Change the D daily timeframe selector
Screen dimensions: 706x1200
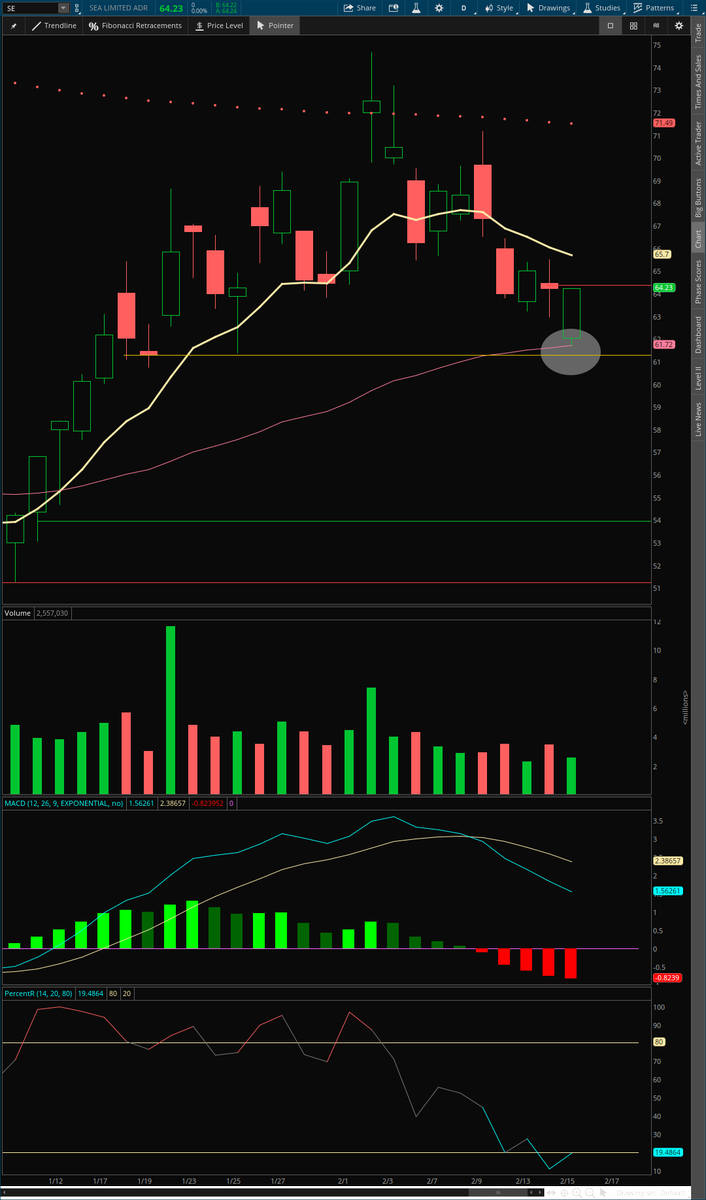point(463,7)
